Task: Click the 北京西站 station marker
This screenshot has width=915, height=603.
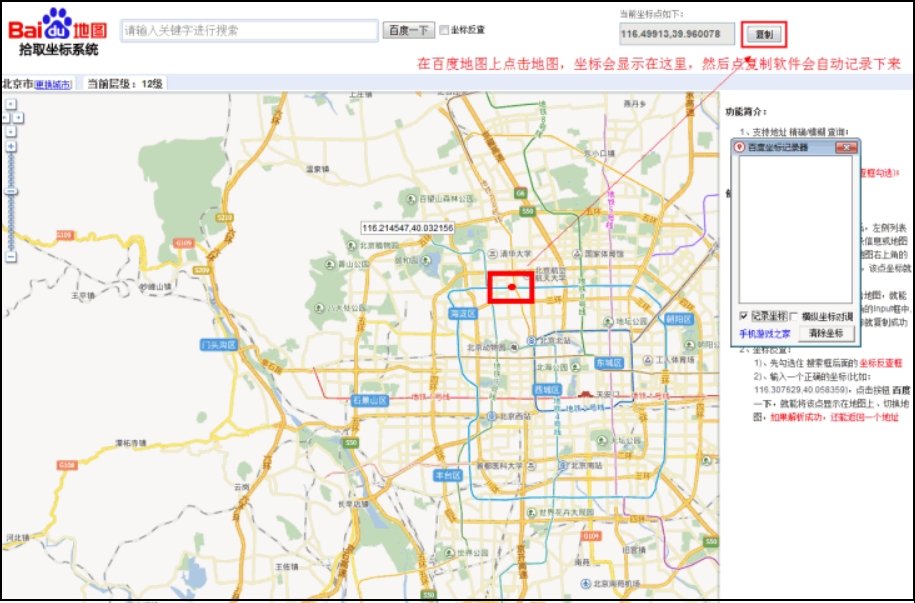Action: pyautogui.click(x=491, y=416)
